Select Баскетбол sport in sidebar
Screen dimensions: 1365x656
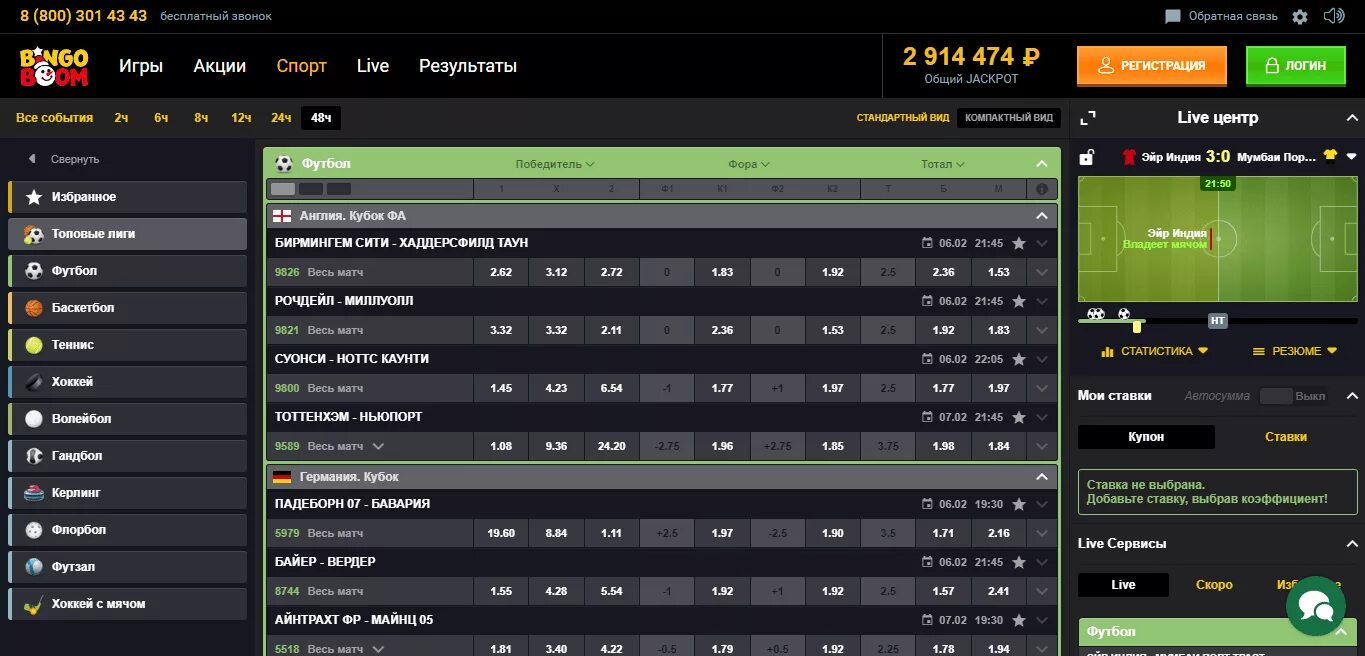(x=128, y=308)
